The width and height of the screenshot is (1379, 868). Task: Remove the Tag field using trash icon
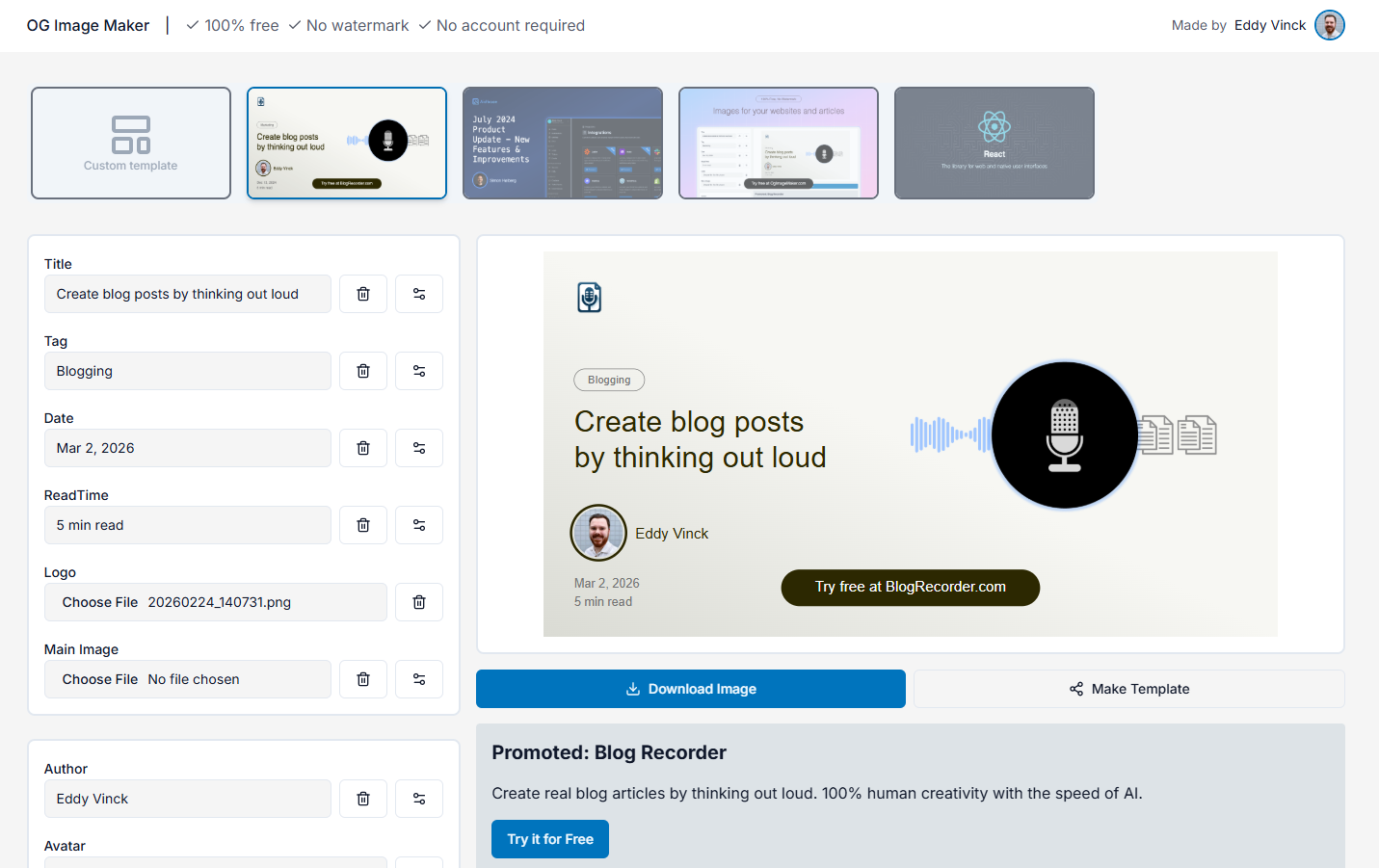tap(363, 371)
